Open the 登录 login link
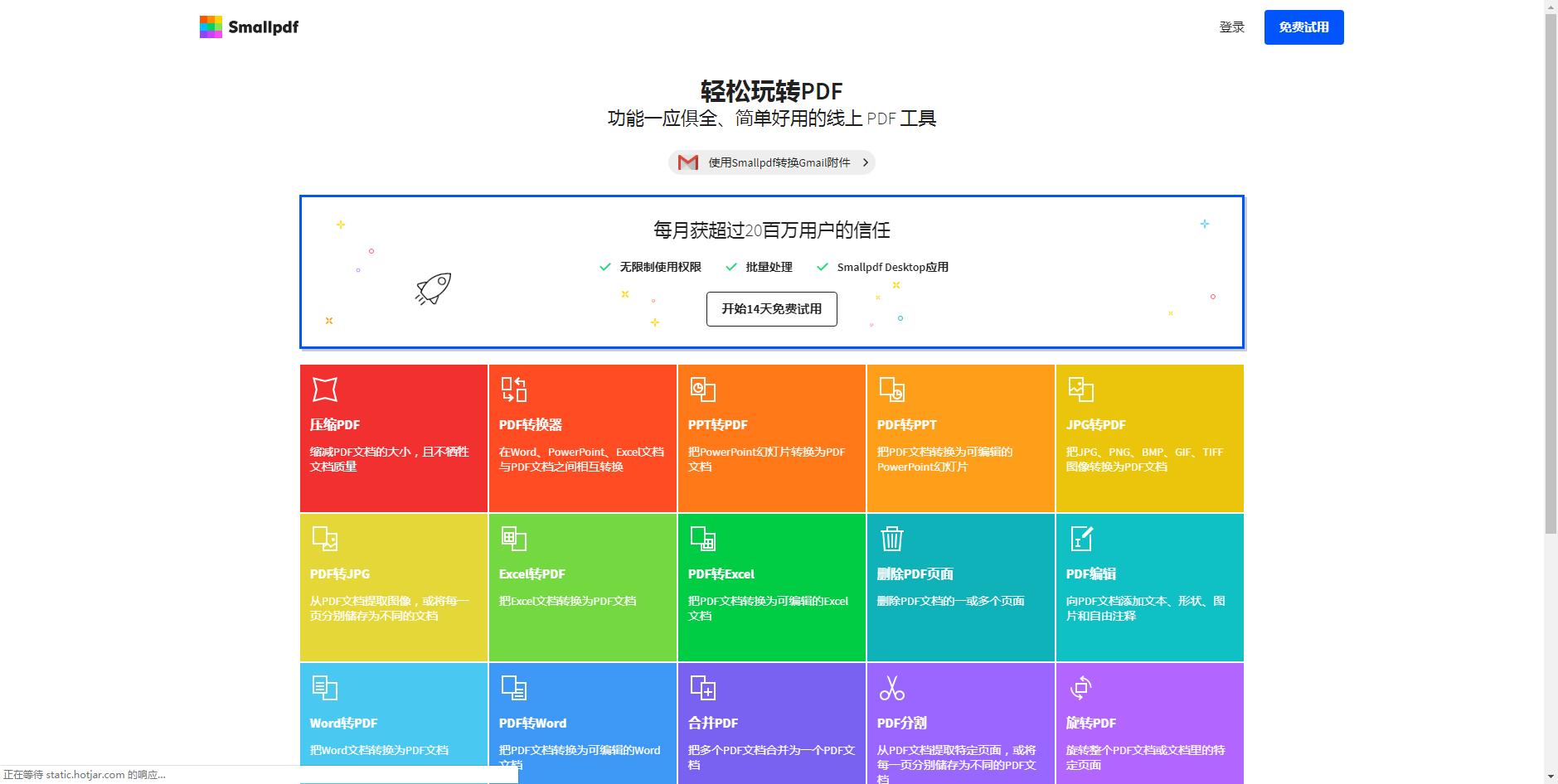 [x=1231, y=27]
